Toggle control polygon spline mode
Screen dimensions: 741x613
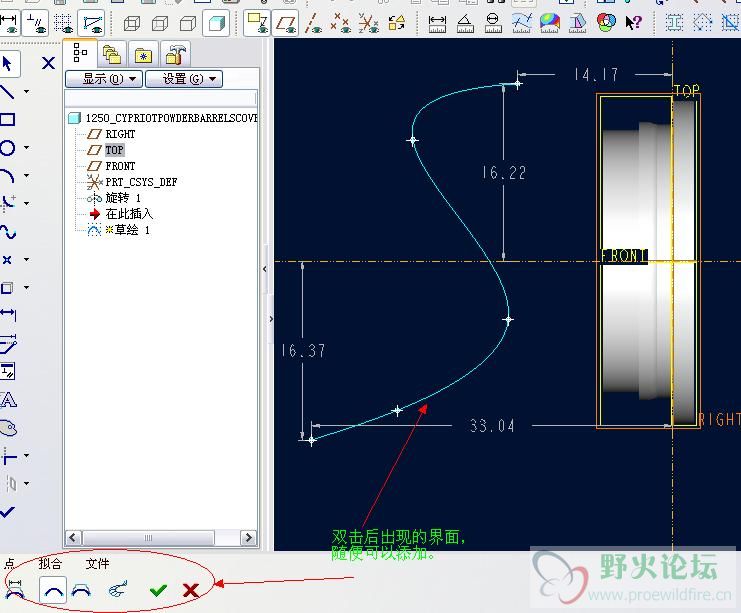click(82, 590)
